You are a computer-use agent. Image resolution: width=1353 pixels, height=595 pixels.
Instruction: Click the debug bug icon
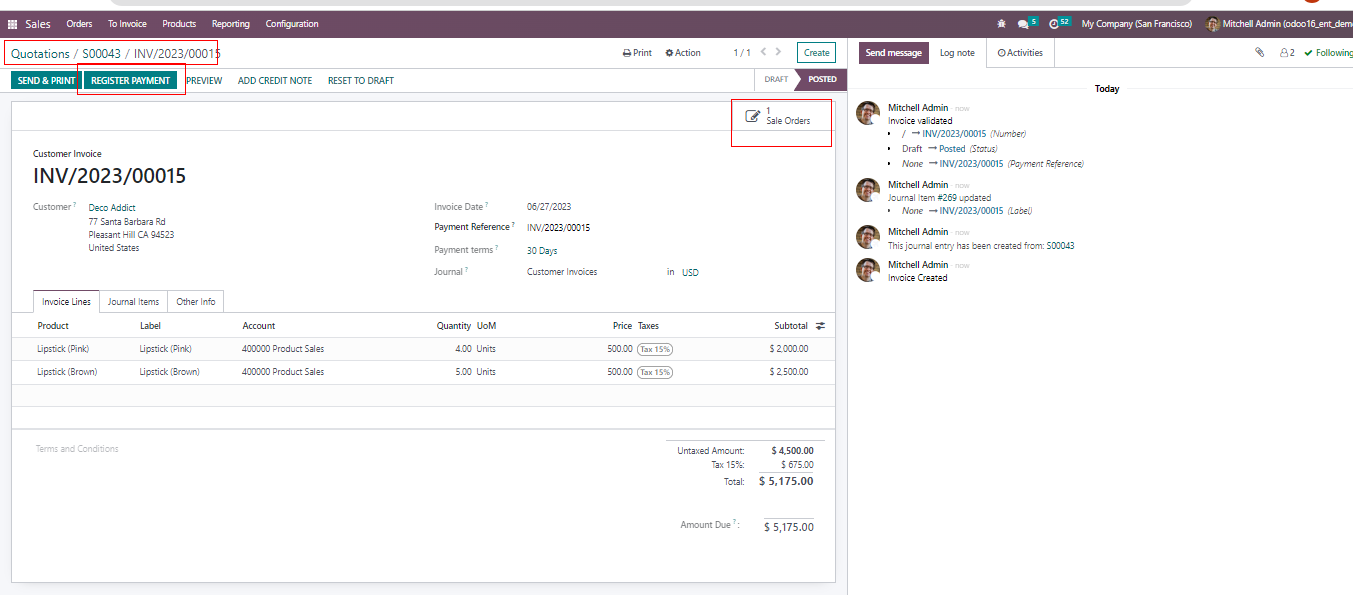click(1001, 24)
